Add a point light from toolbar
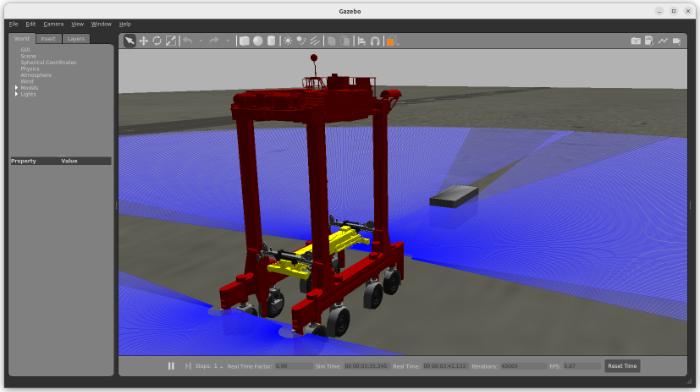Image resolution: width=700 pixels, height=392 pixels. pos(288,41)
